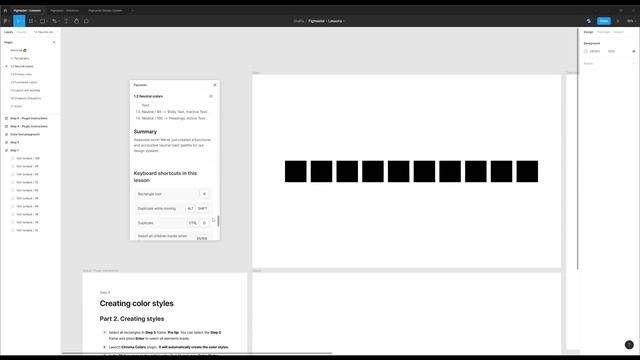Viewport: 640px width, 360px height.
Task: Click rectangle icon of Tint (unlock) / 100 layer
Action: [12, 158]
